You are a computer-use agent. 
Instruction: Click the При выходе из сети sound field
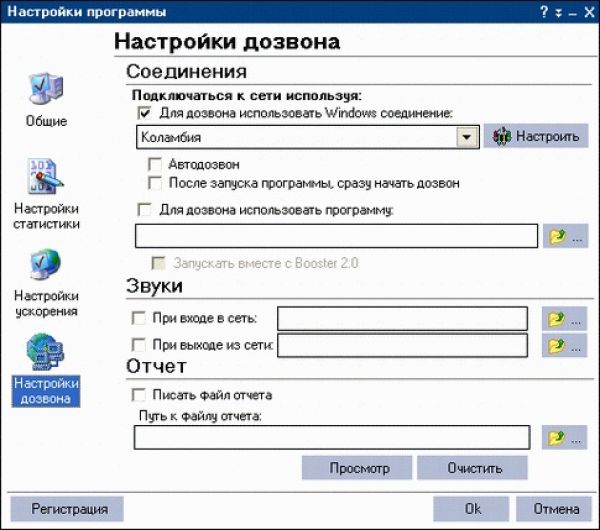pos(402,345)
